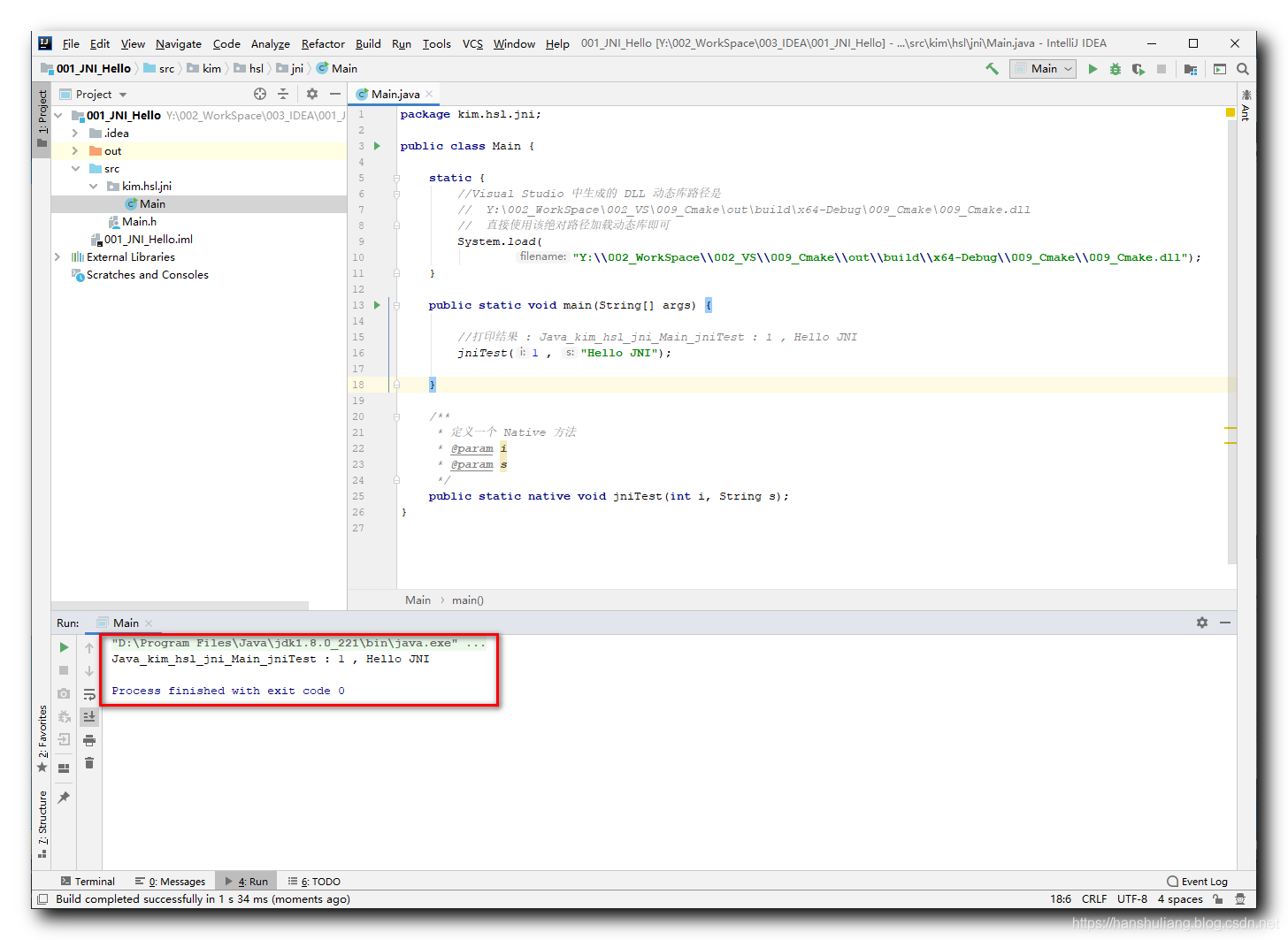Screen dimensions: 1288x940
Task: Click up stack trace arrow in Run panel
Action: (x=89, y=648)
